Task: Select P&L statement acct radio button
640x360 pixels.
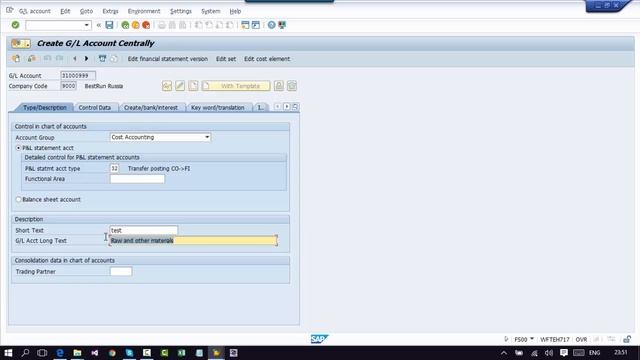Action: click(x=18, y=148)
